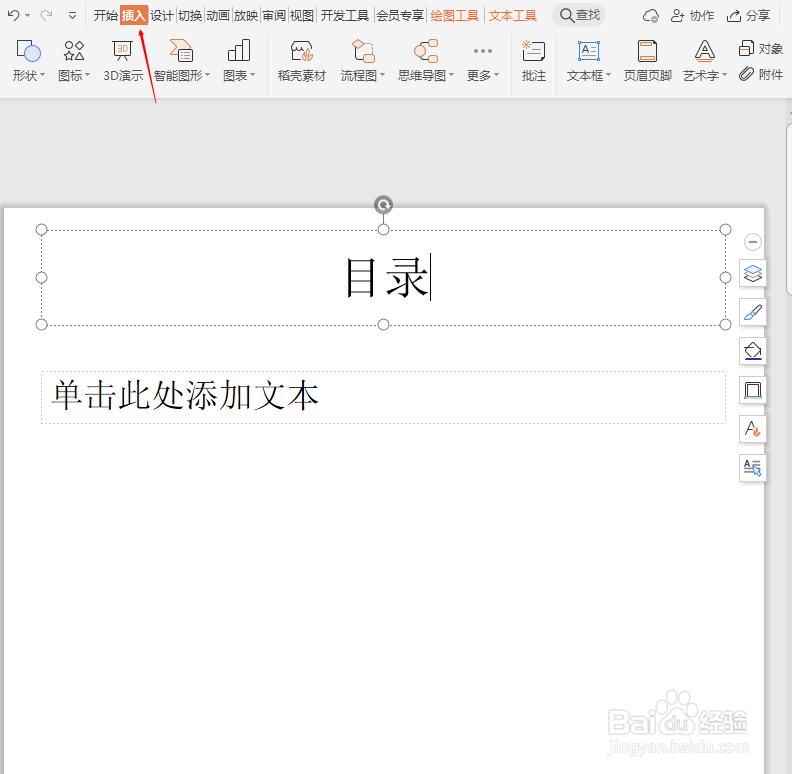Viewport: 792px width, 774px height.
Task: Click the layers stacking order icon
Action: [753, 273]
